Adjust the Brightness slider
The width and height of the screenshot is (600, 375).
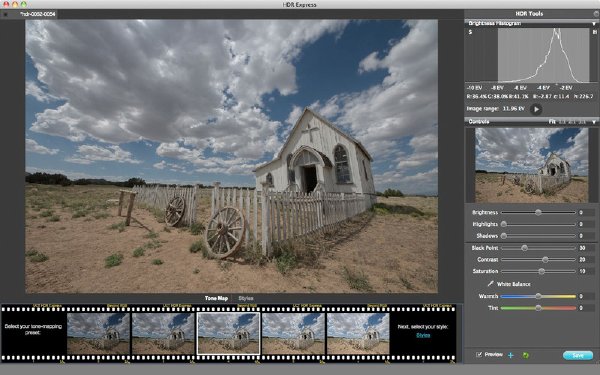538,212
